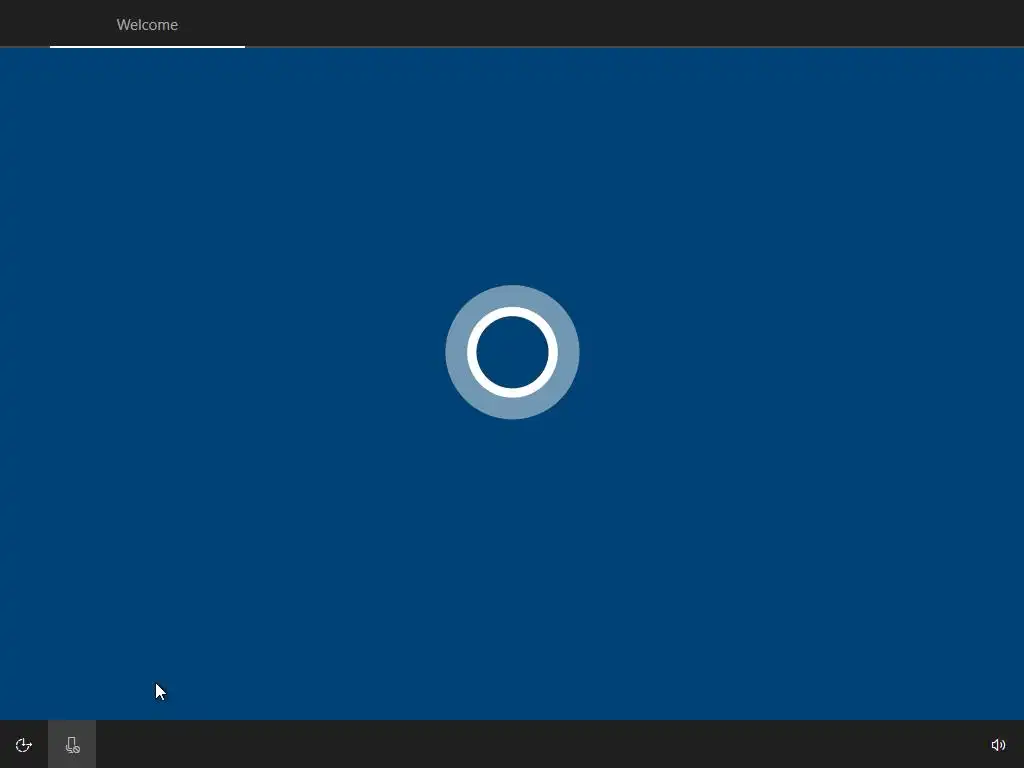Adjust volume via the speaker icon

pos(998,745)
